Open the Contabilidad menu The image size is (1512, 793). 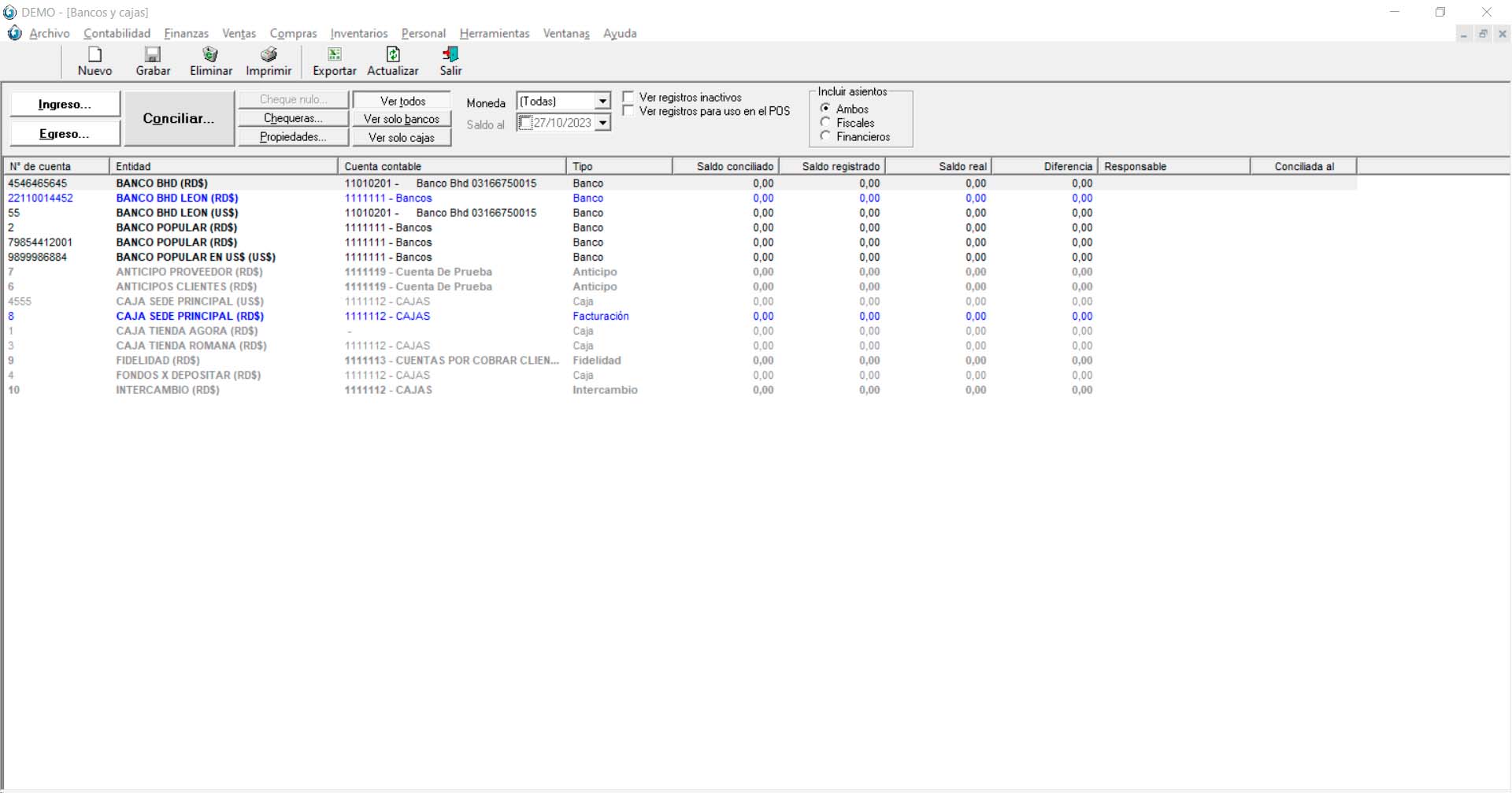pos(117,33)
